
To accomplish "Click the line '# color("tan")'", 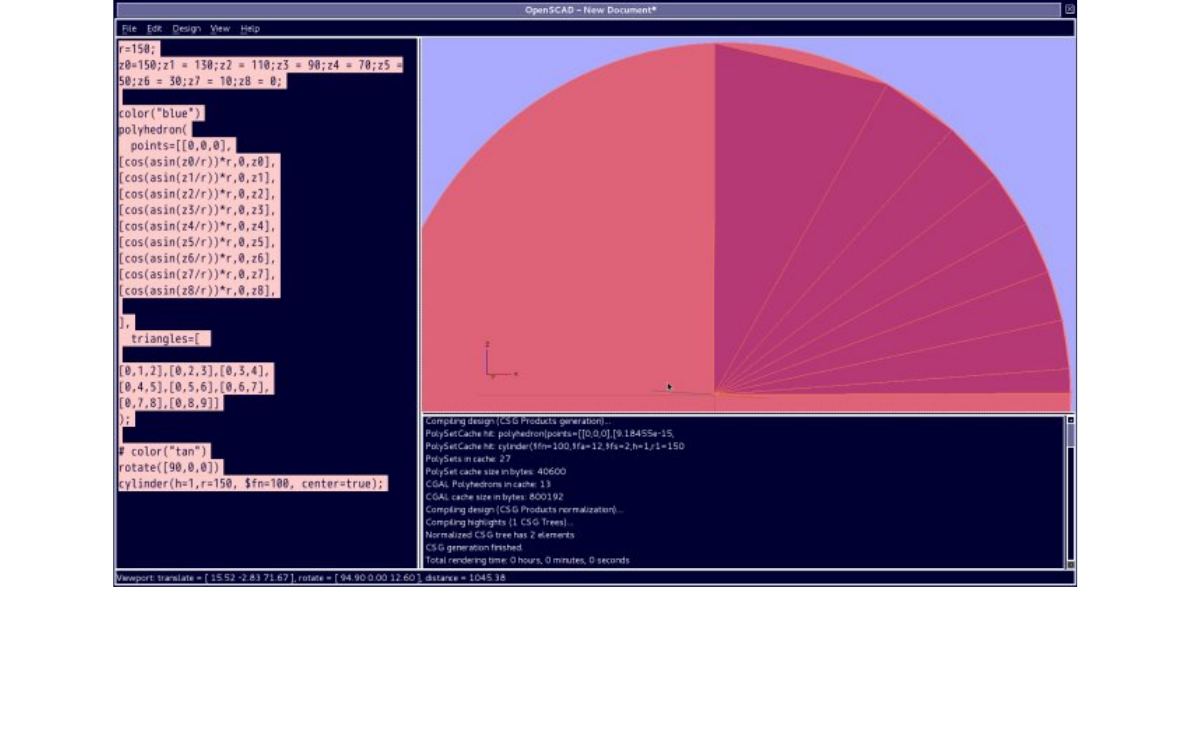I will 163,451.
